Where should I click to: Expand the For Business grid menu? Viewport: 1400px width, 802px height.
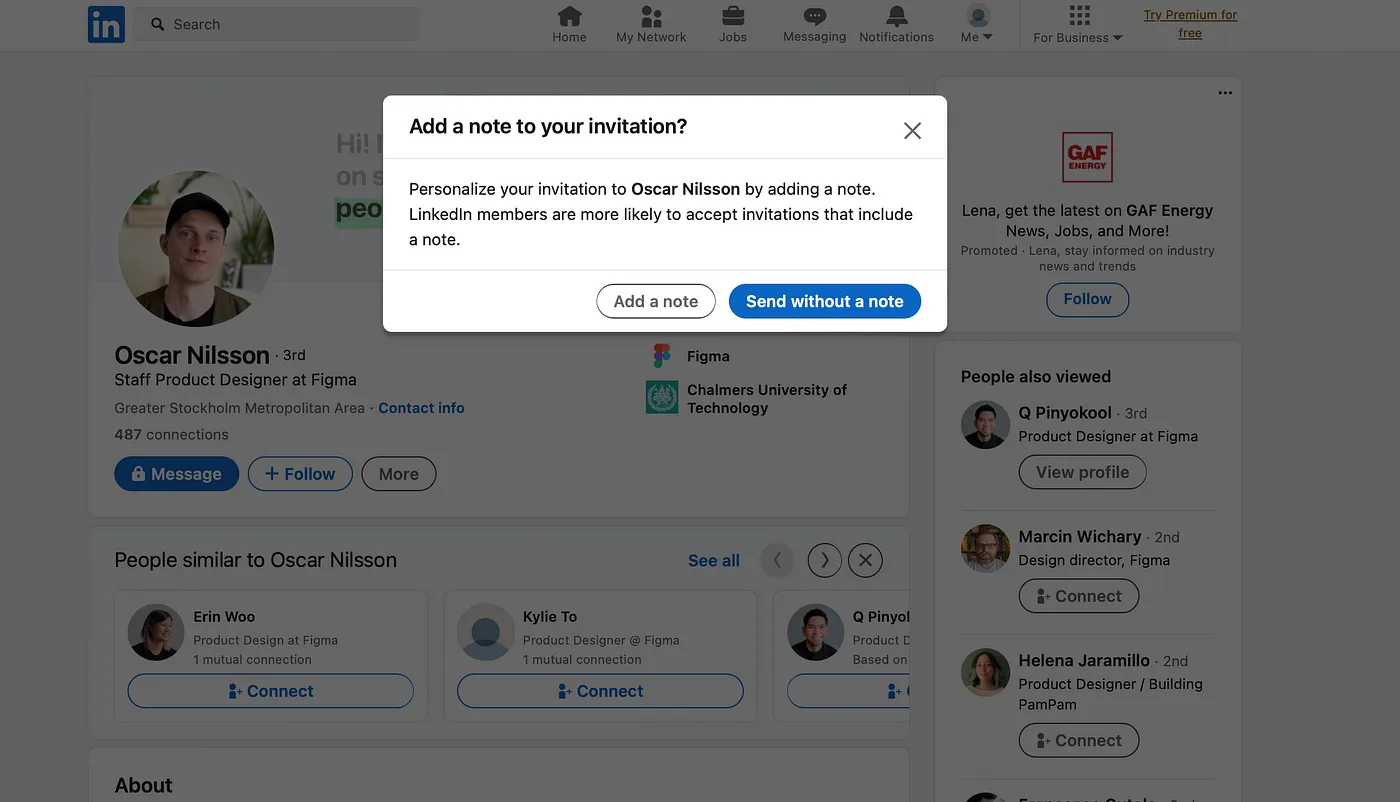pyautogui.click(x=1078, y=24)
